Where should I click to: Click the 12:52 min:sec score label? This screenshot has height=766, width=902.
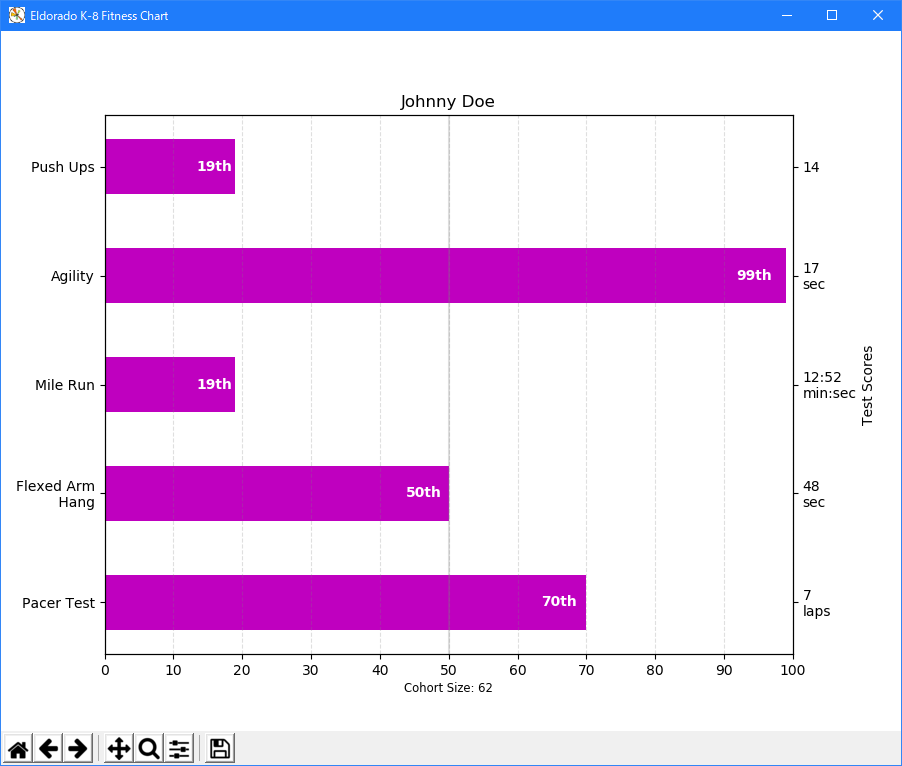(828, 385)
